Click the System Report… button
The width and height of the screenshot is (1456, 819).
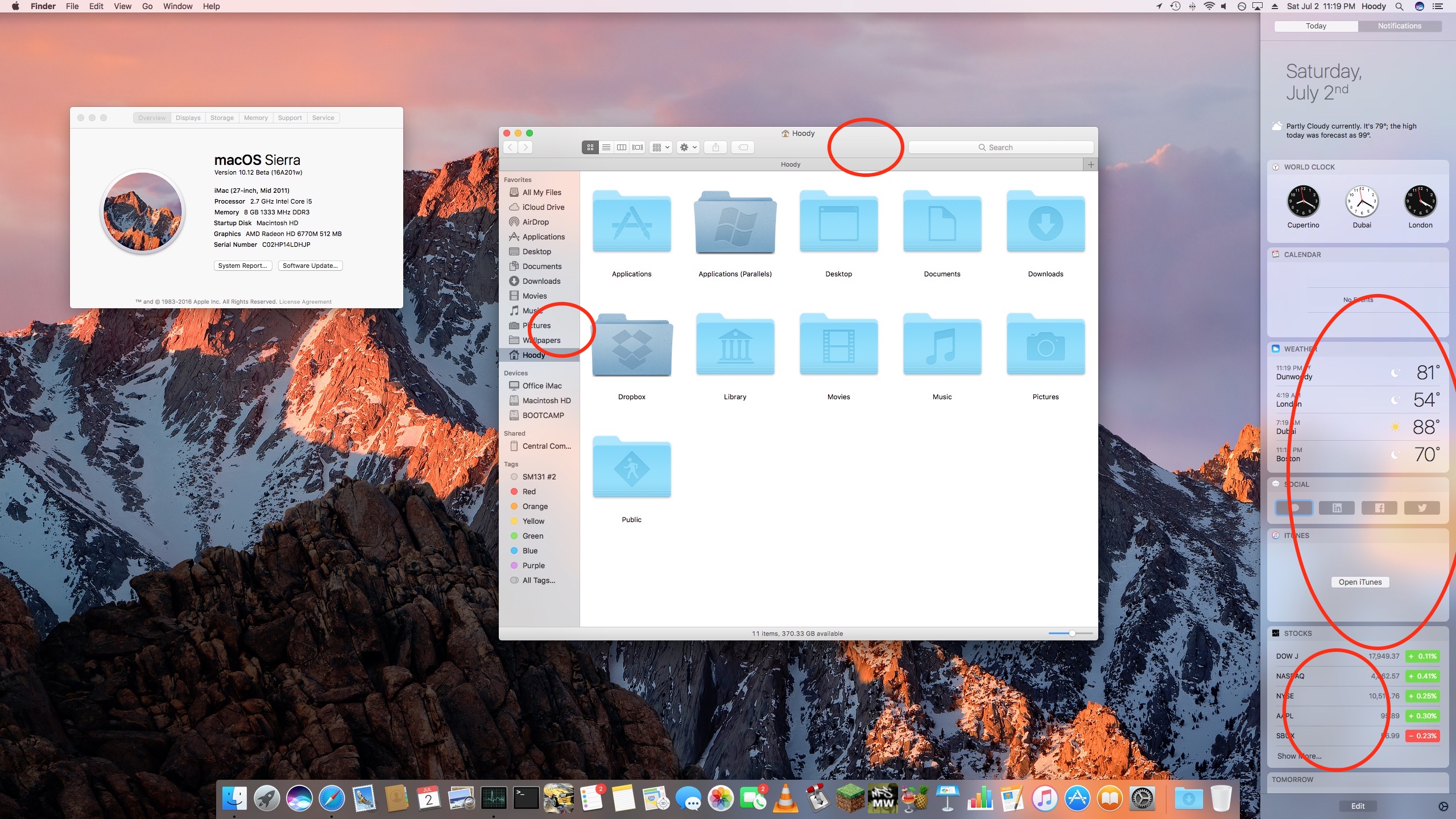click(x=243, y=266)
